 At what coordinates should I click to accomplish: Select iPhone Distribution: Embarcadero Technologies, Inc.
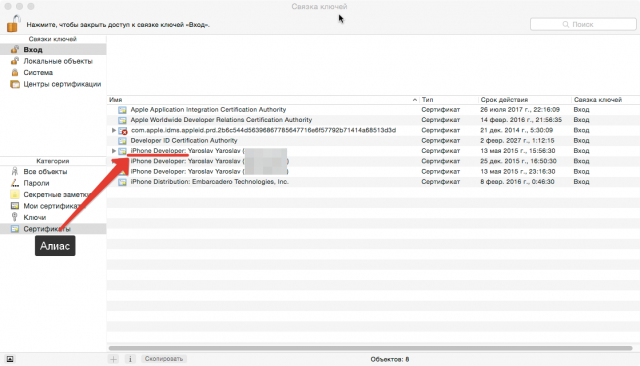(x=373, y=182)
